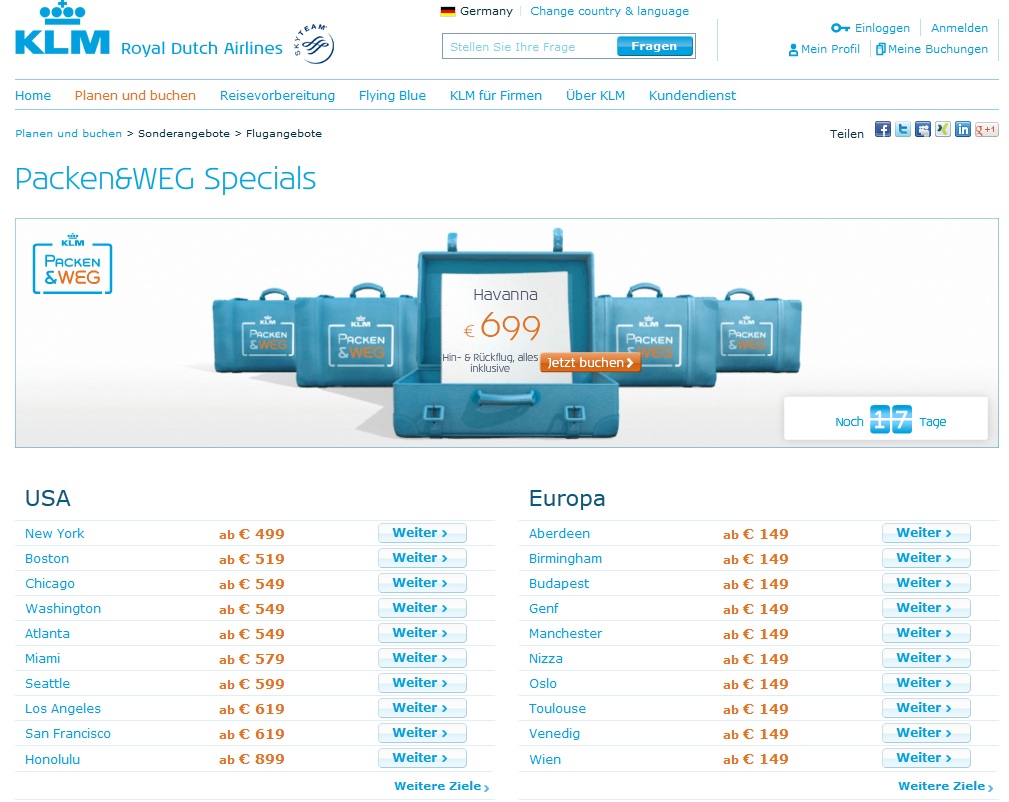
Task: Open Kundendienst menu
Action: [x=692, y=95]
